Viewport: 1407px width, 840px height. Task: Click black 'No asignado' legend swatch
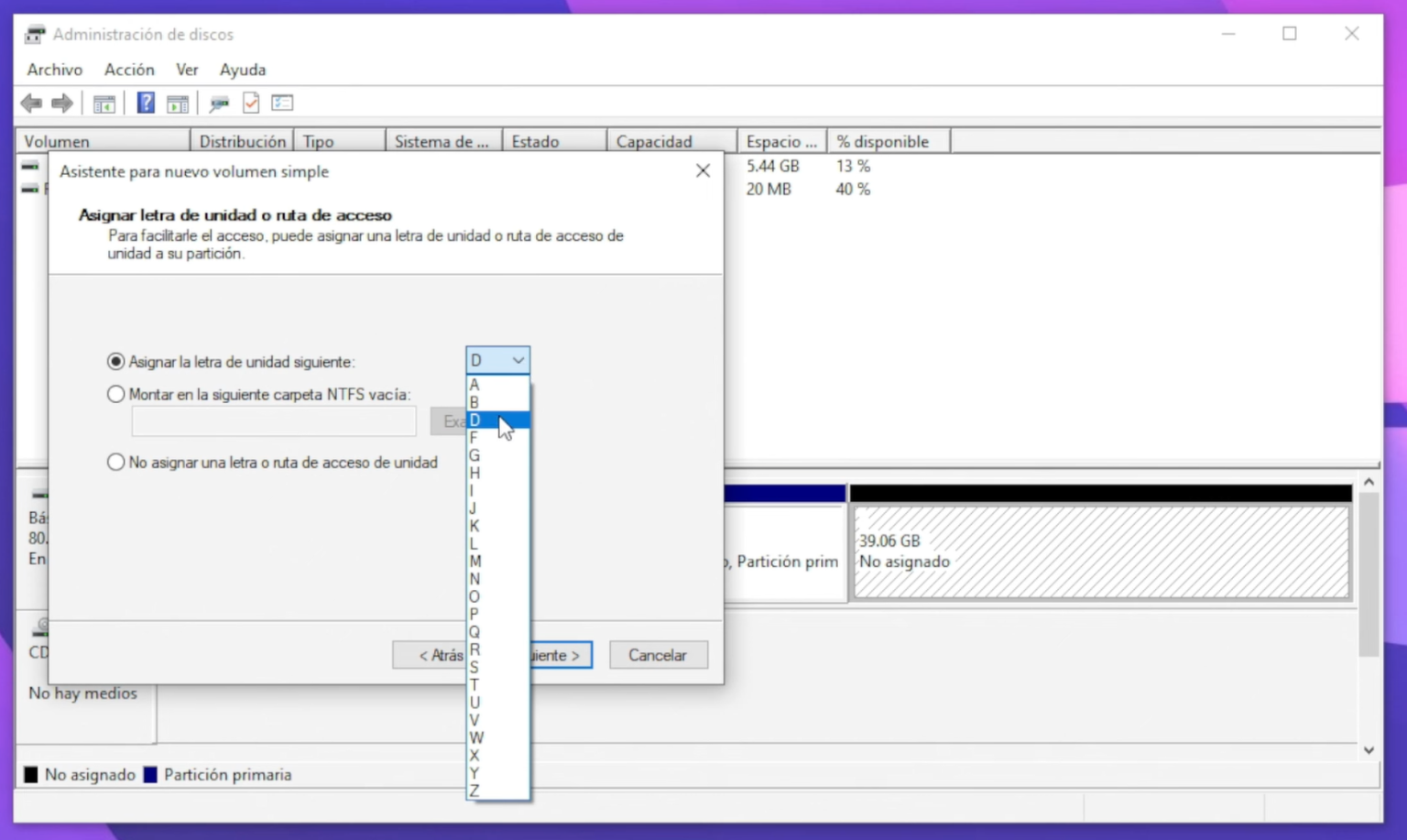coord(31,775)
